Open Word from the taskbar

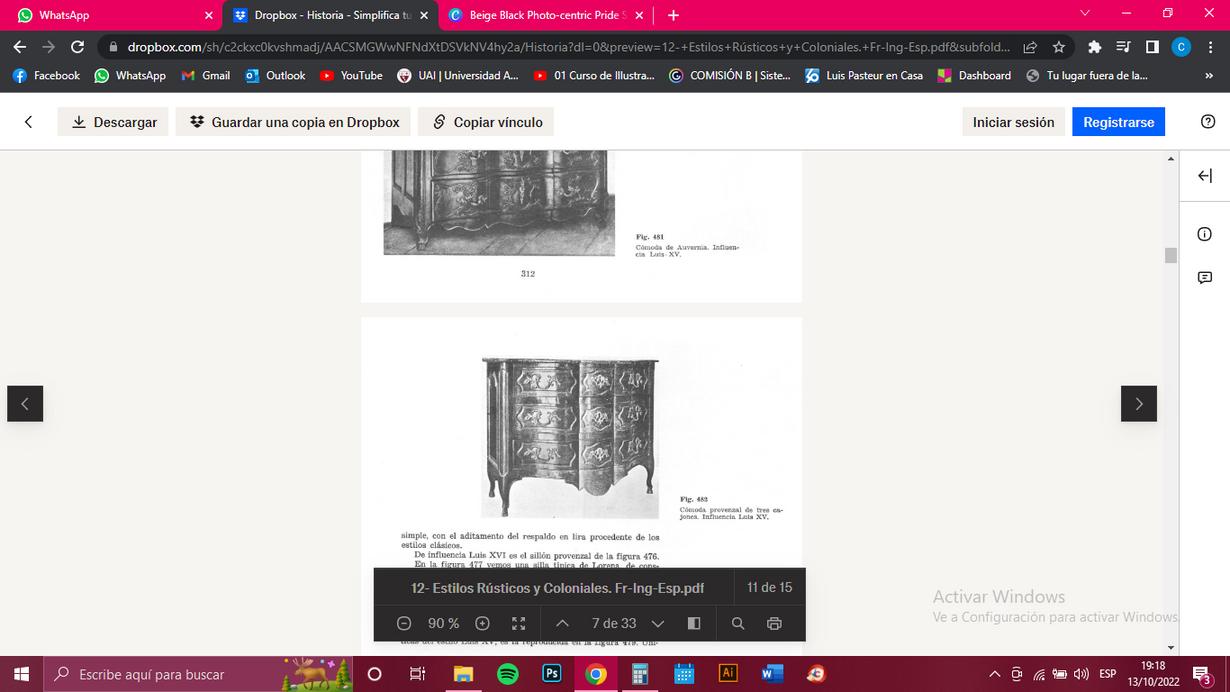[772, 674]
